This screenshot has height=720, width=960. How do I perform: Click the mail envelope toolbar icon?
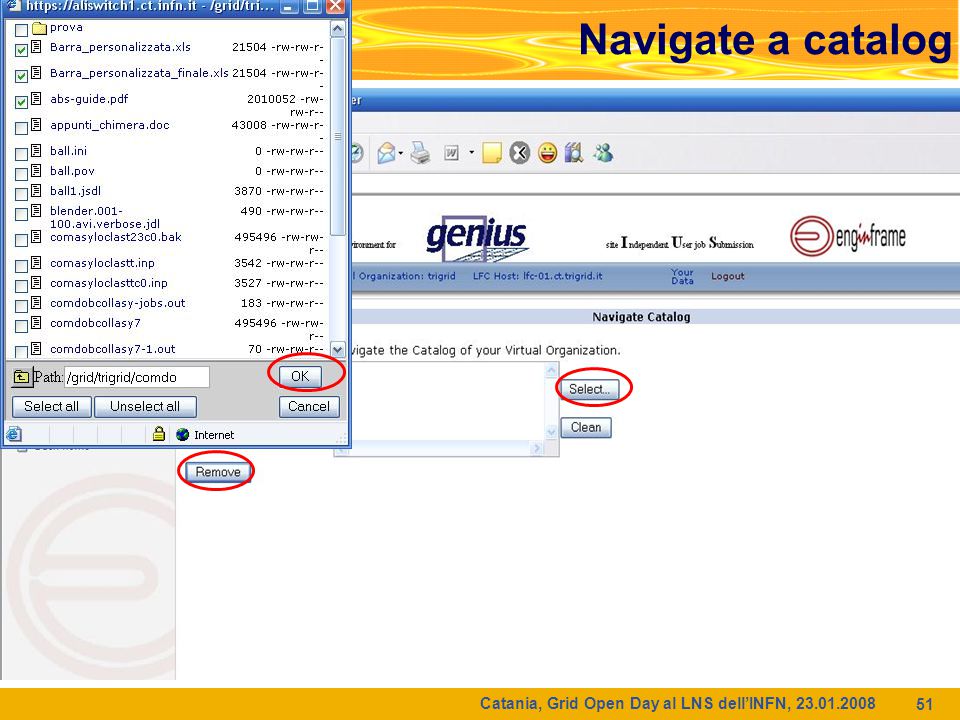tap(386, 152)
